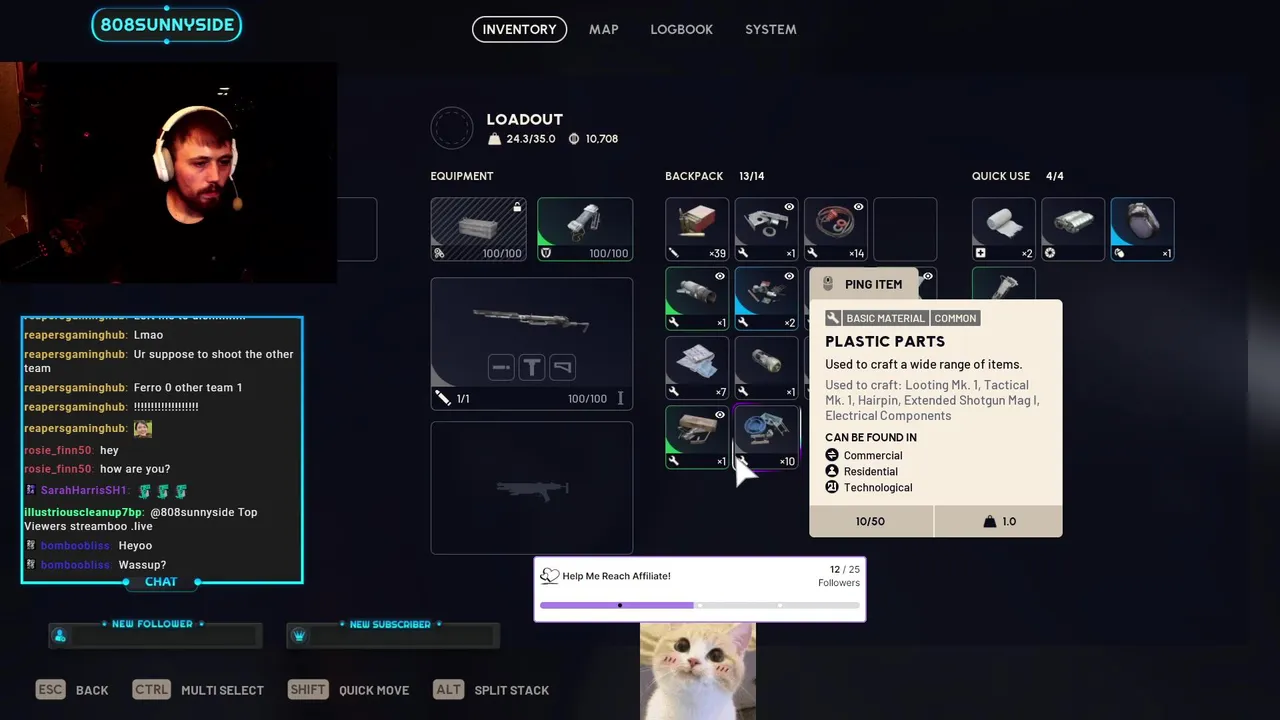1280x720 pixels.
Task: Click the stock attachment slot on weapon
Action: tap(562, 367)
